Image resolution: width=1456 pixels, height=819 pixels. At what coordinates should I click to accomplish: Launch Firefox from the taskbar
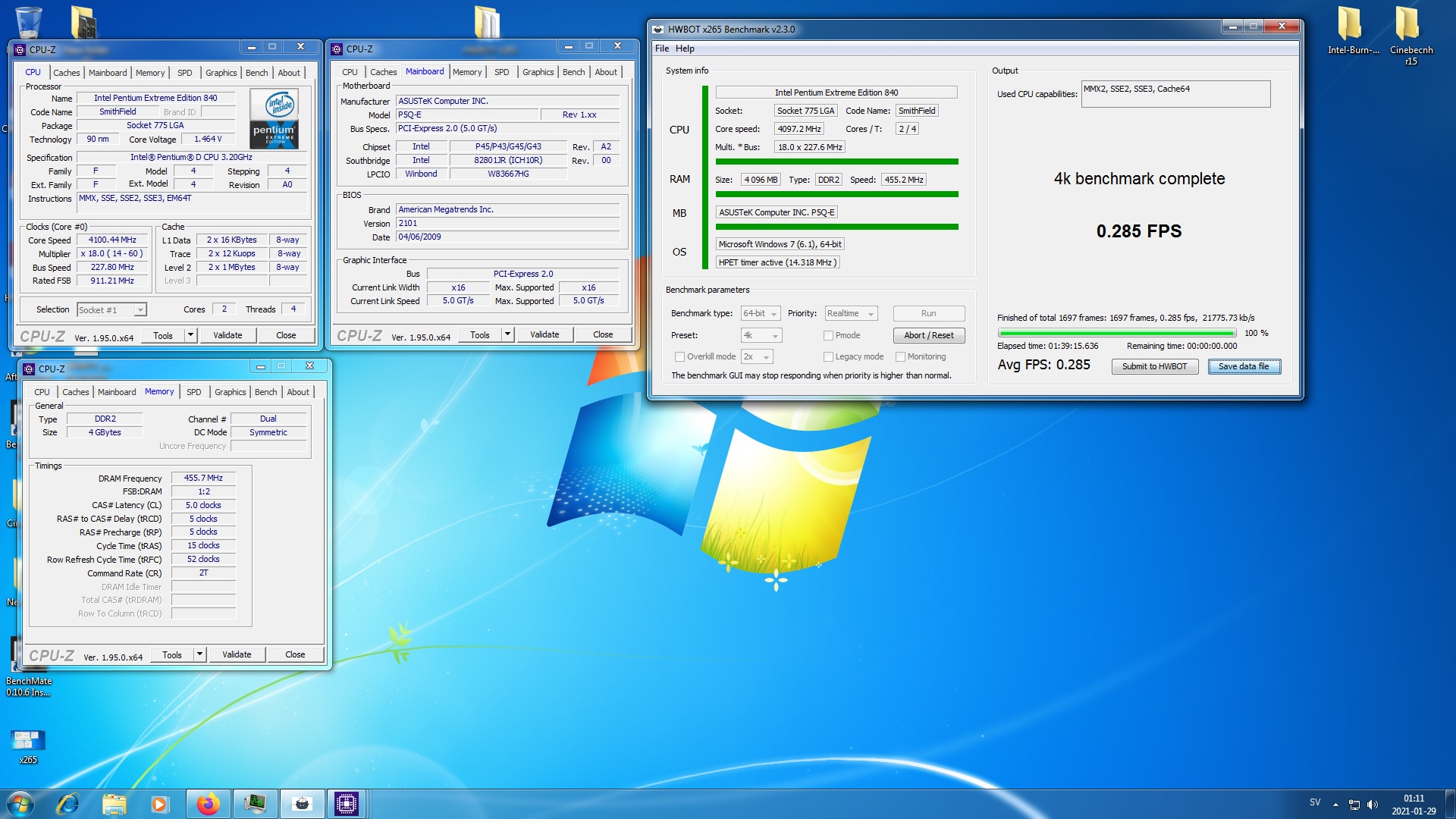click(207, 804)
